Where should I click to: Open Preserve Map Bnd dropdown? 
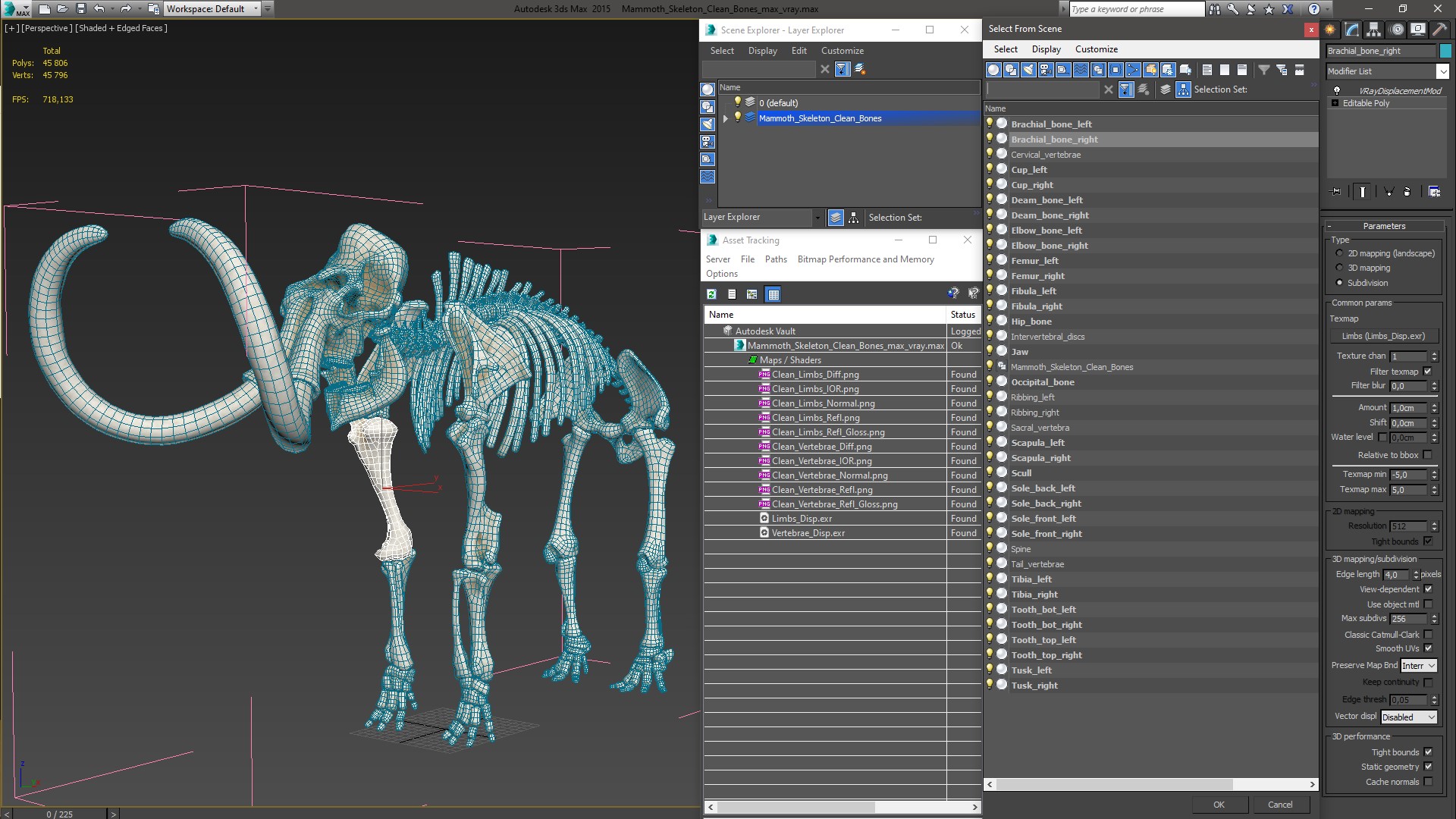click(1418, 666)
